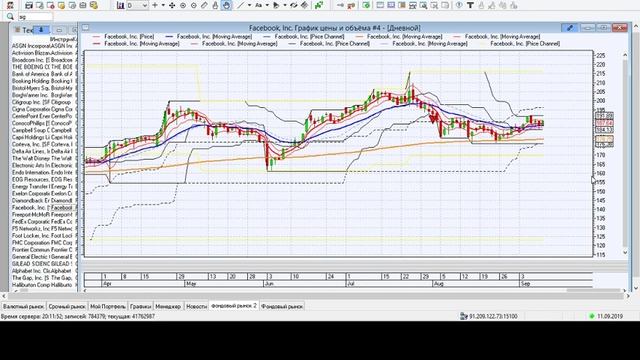Viewport: 640px width, 360px height.
Task: Expand the Aa text tool dropdown arrow
Action: (x=267, y=5)
